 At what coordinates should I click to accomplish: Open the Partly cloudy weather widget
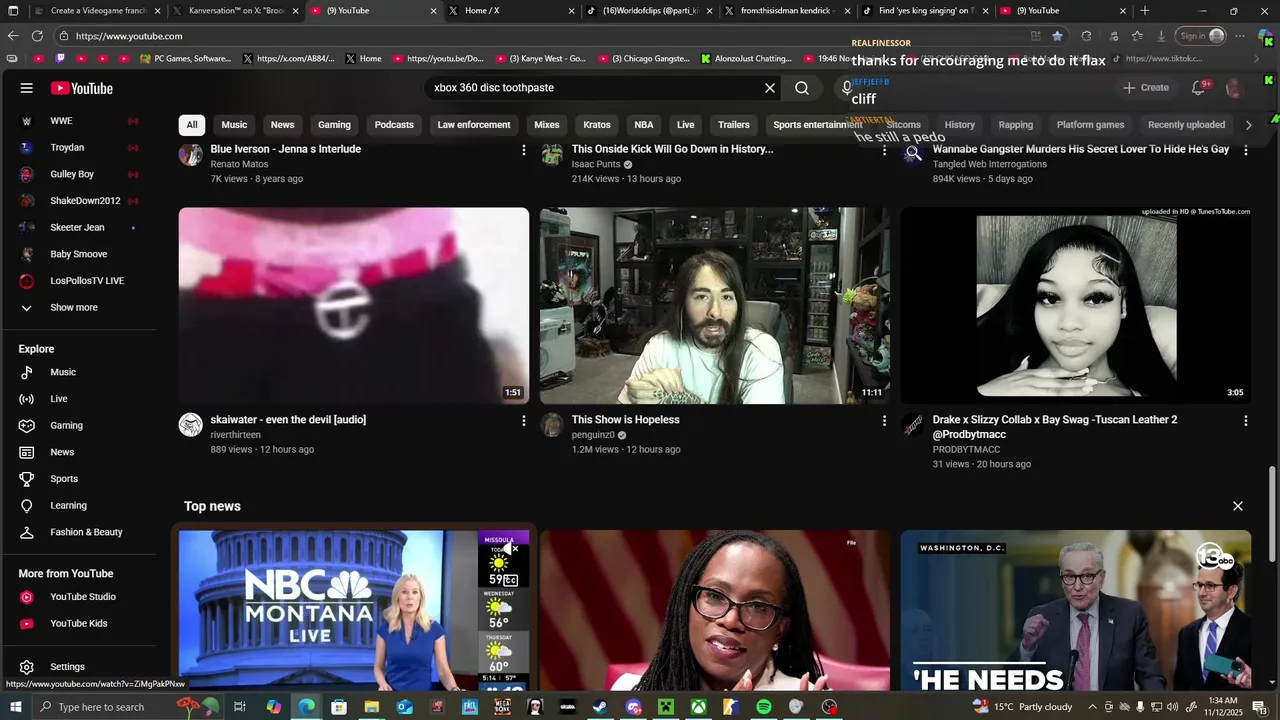pos(1022,707)
